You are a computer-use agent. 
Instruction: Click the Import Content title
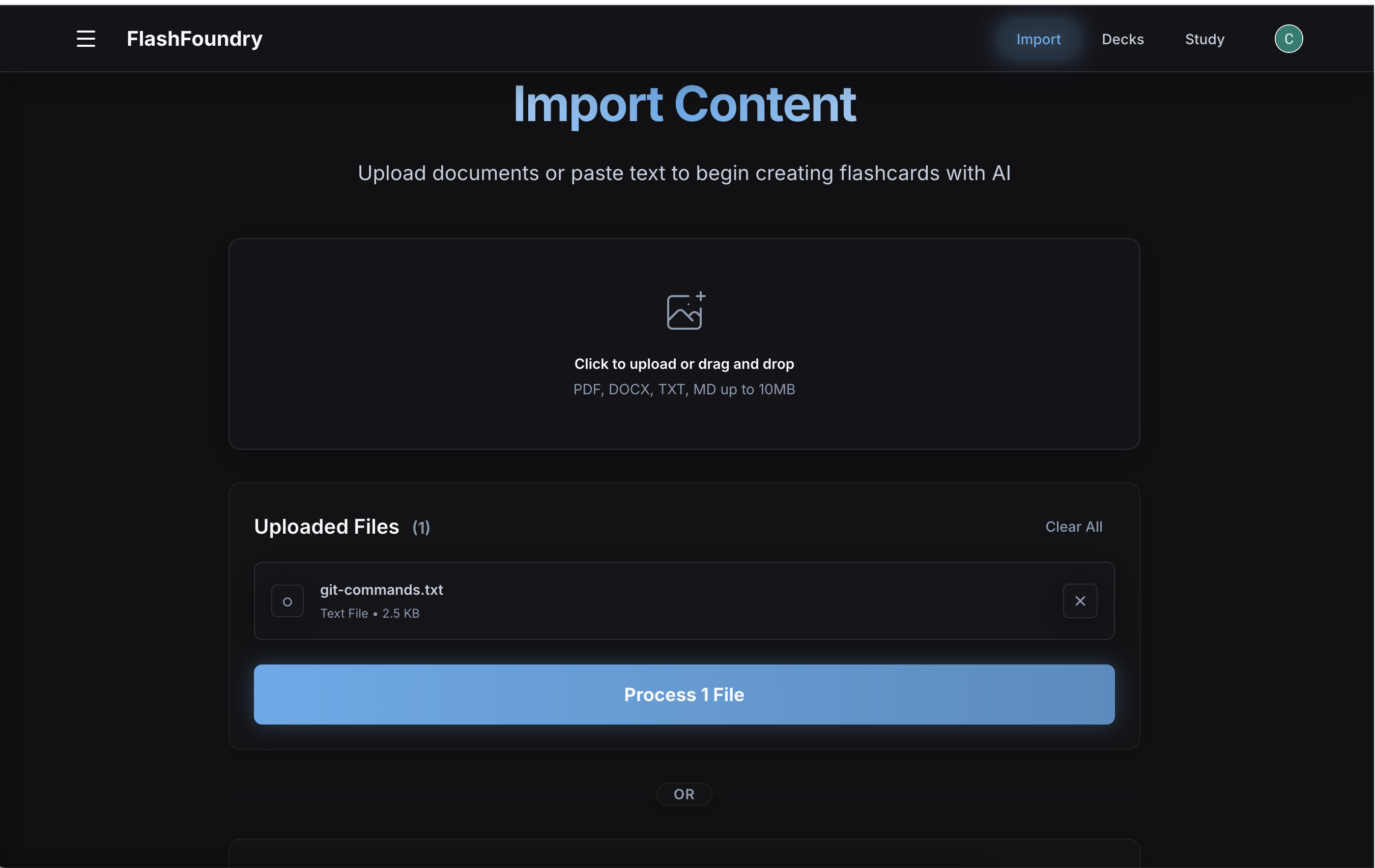[683, 104]
